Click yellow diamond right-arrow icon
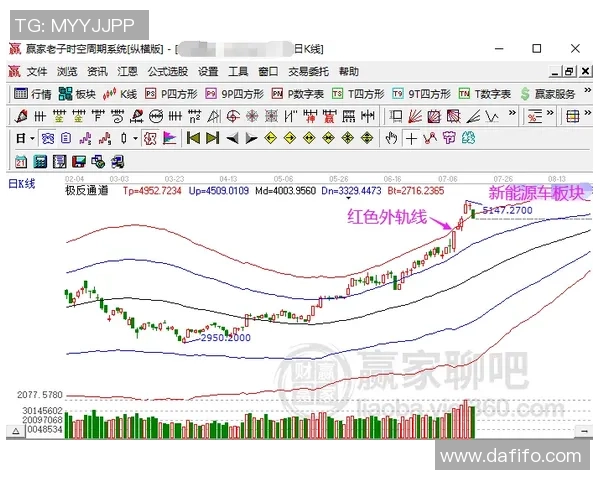The image size is (600, 480). (290, 138)
